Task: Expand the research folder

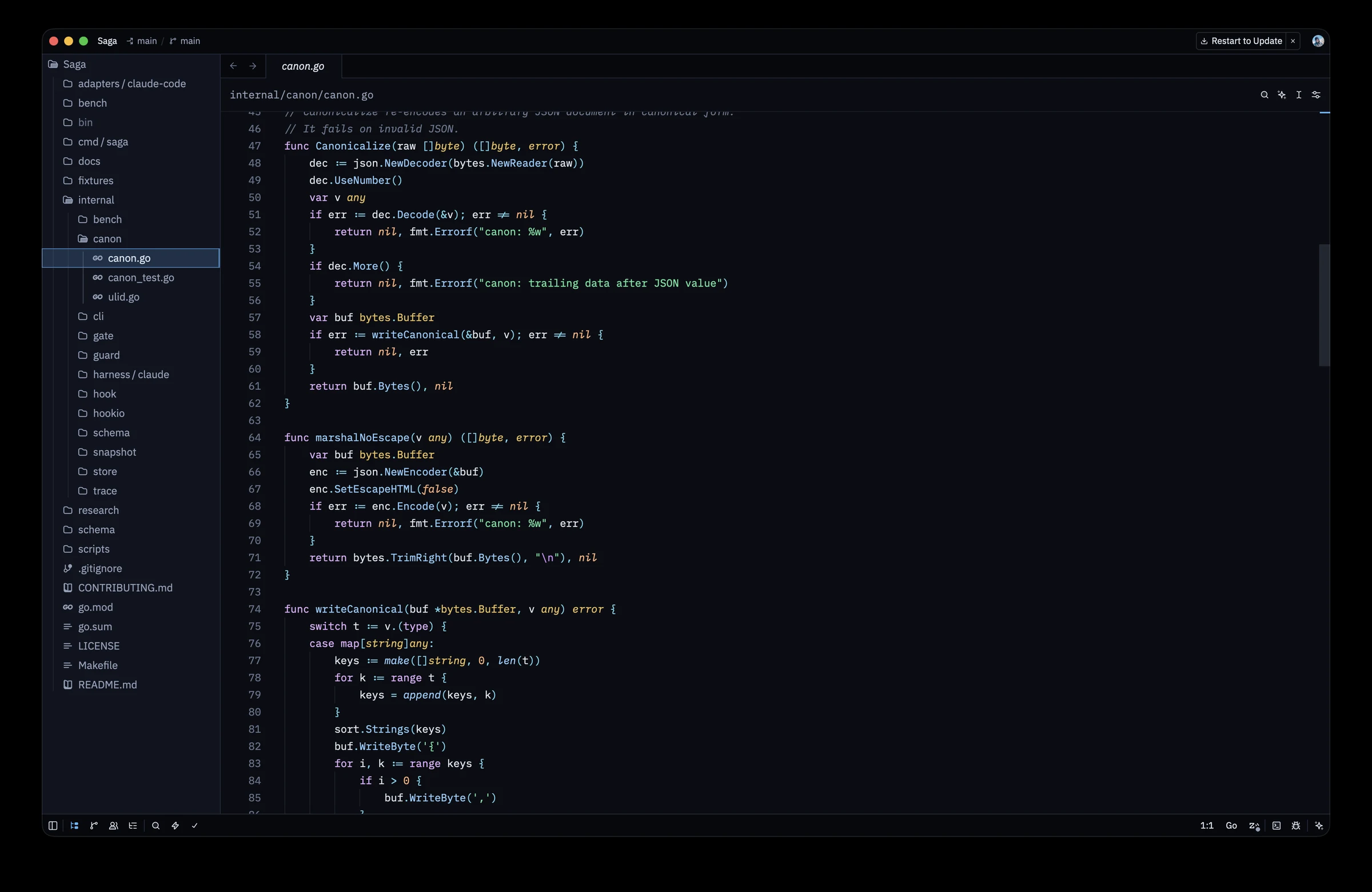Action: click(x=131, y=510)
